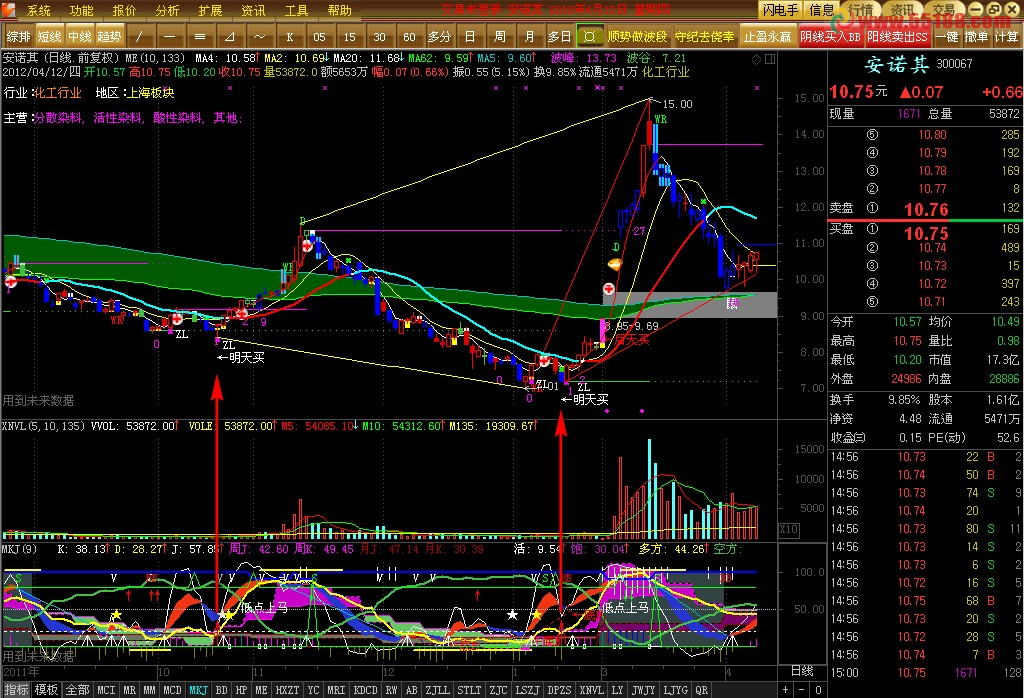Click the 阳线买入BB button
The image size is (1024, 698).
tap(831, 37)
